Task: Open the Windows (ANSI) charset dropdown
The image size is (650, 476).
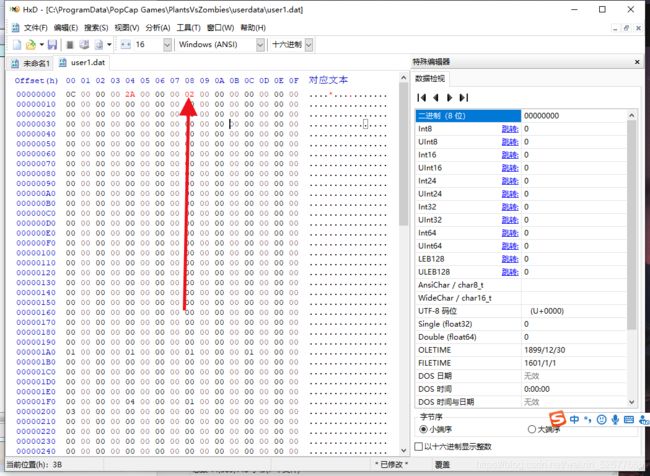Action: point(260,45)
